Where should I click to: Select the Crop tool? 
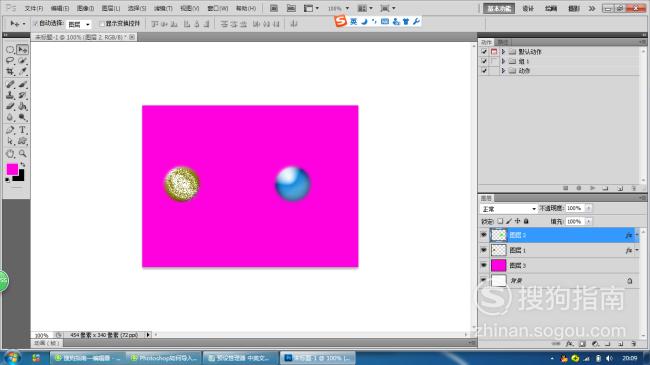pyautogui.click(x=10, y=72)
